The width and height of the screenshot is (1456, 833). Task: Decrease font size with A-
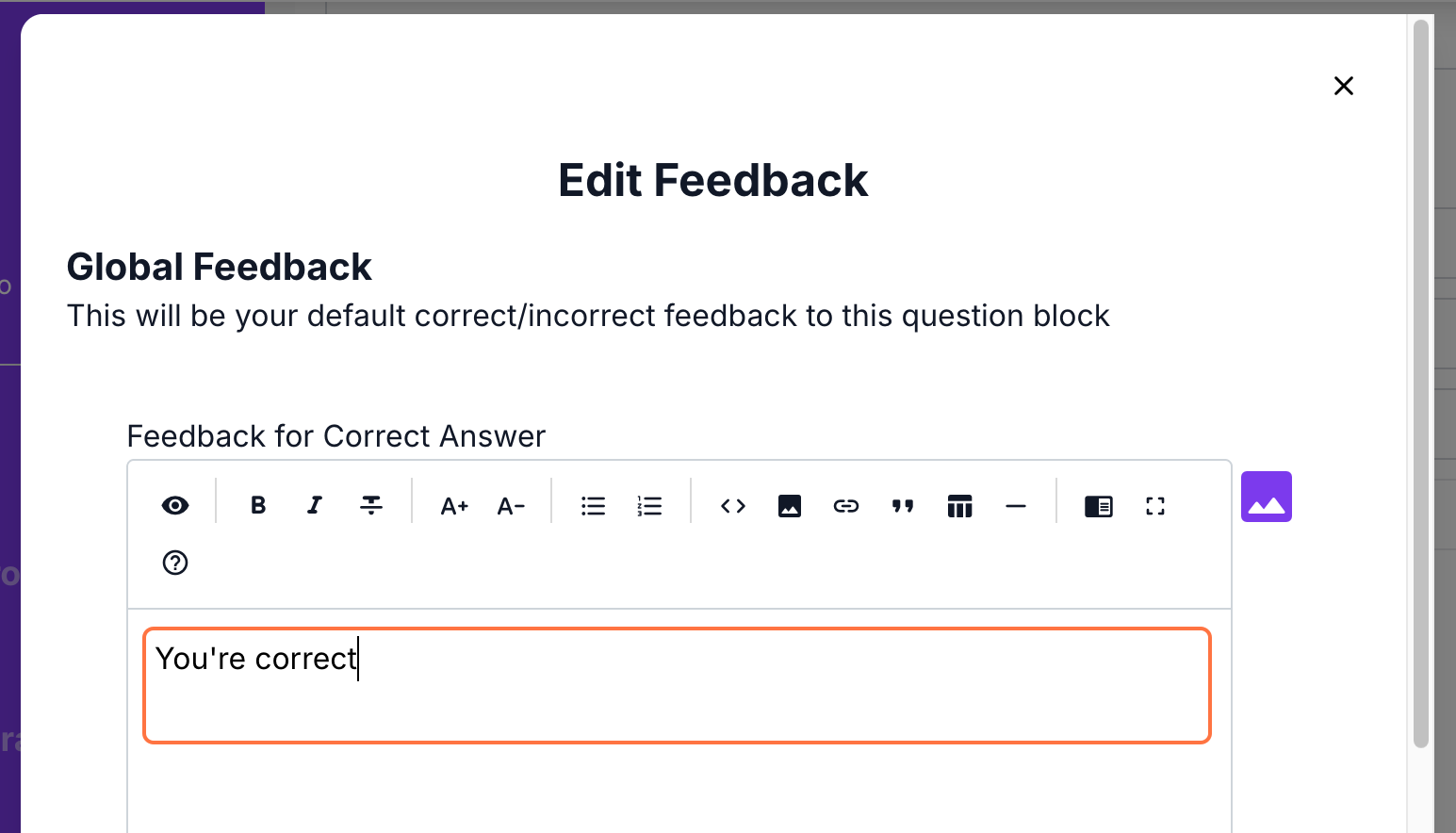click(x=511, y=506)
